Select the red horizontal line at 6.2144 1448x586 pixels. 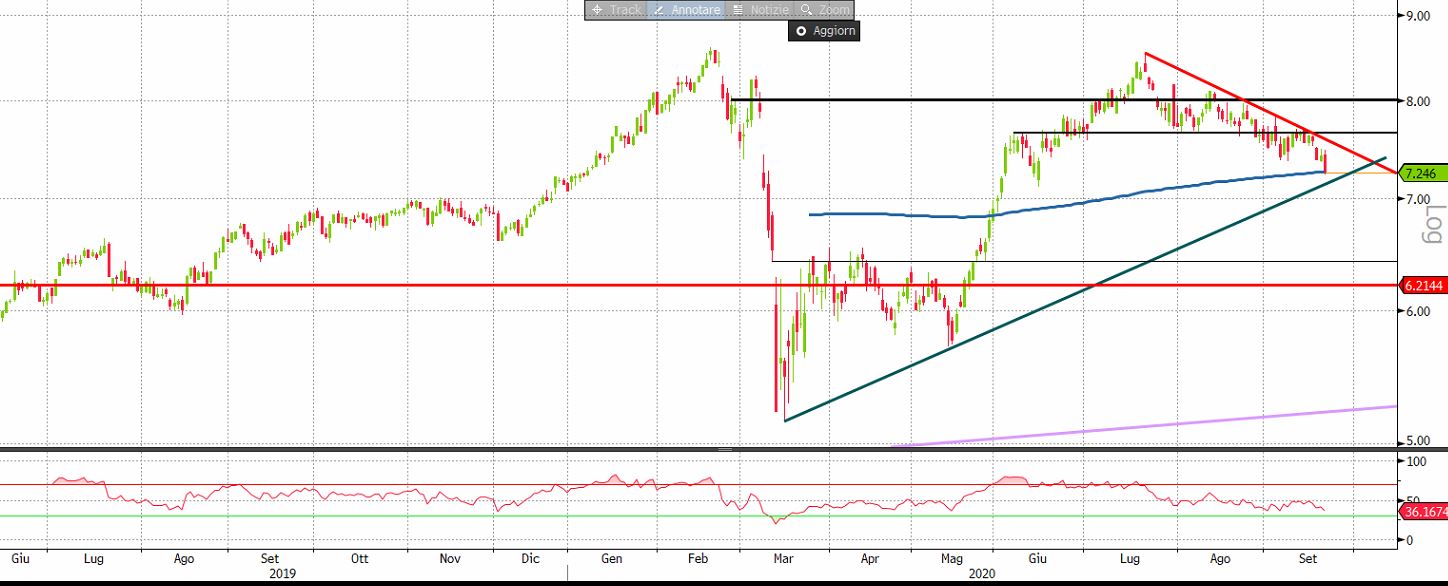click(400, 285)
